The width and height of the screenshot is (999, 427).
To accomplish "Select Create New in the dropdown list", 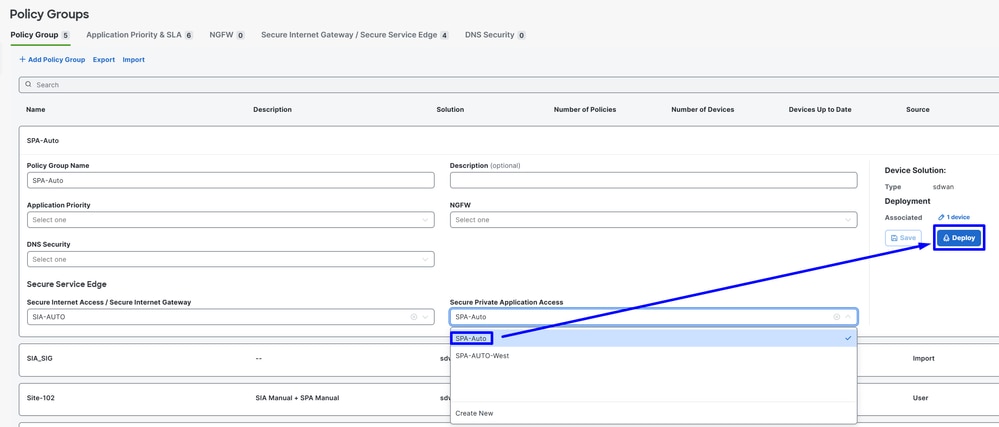I will pyautogui.click(x=474, y=413).
